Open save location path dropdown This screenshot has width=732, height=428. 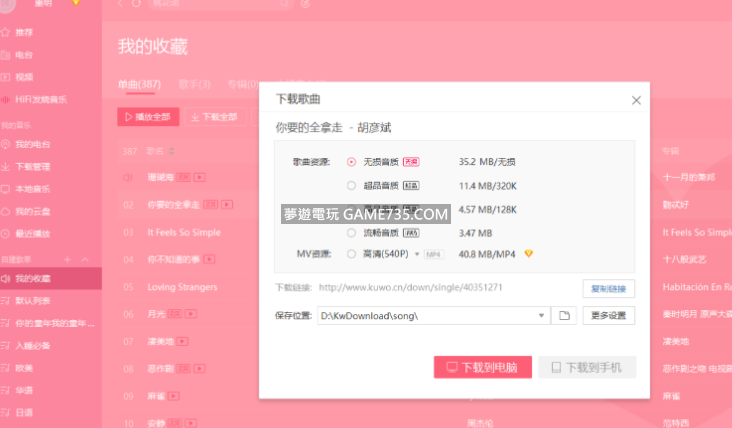click(542, 316)
